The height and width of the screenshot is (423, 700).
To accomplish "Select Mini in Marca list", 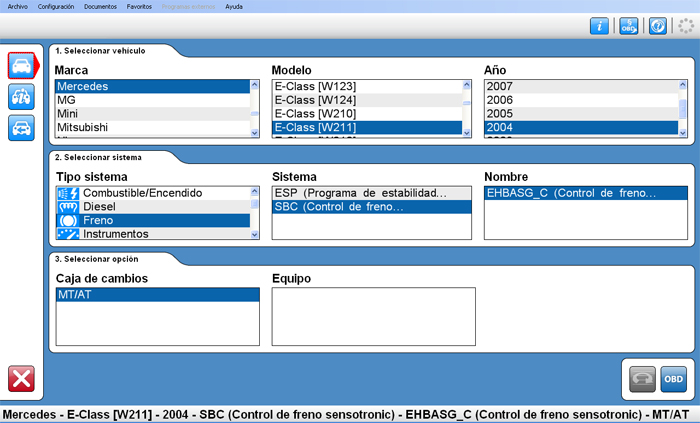I will (x=152, y=114).
